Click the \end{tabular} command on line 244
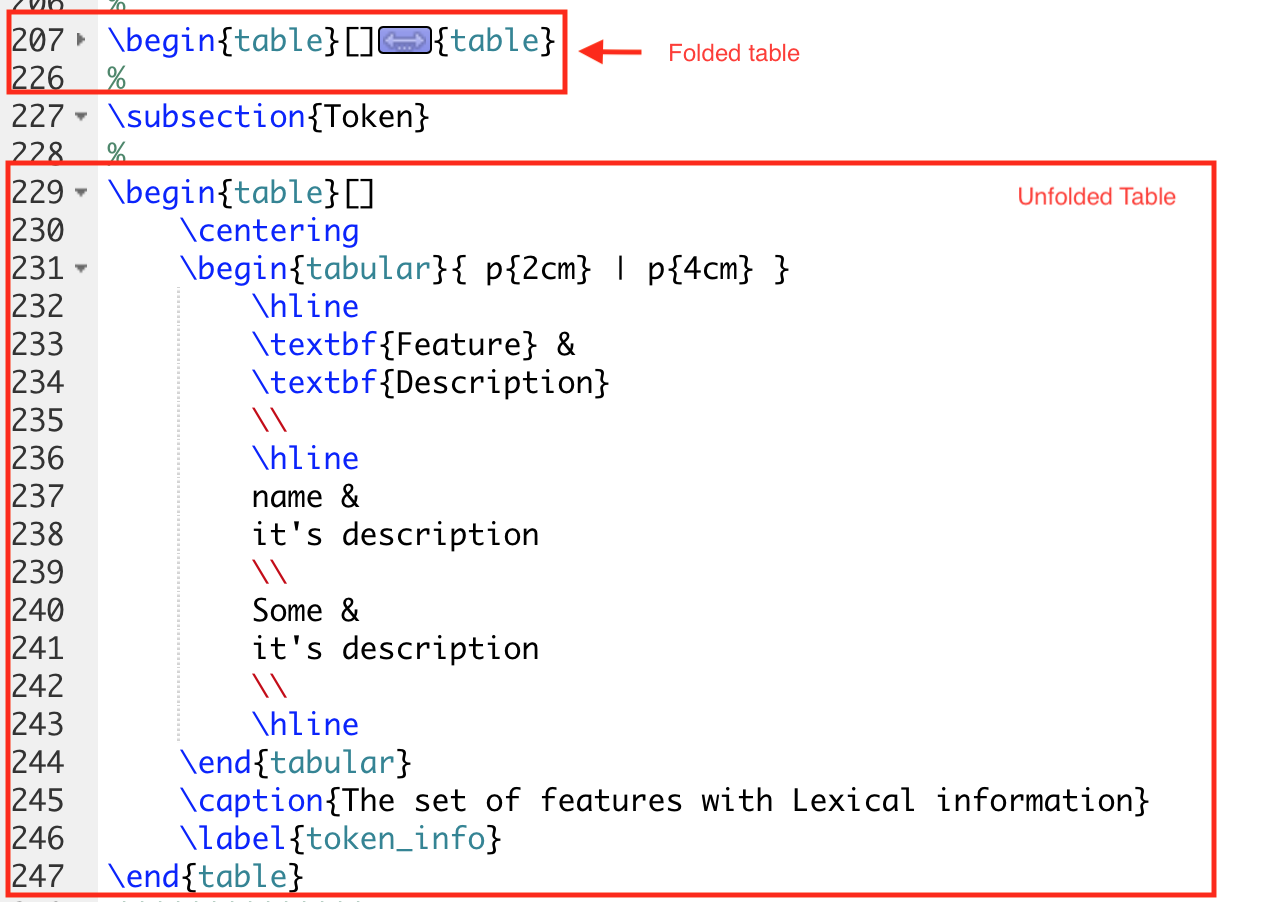Image resolution: width=1264 pixels, height=902 pixels. (294, 762)
